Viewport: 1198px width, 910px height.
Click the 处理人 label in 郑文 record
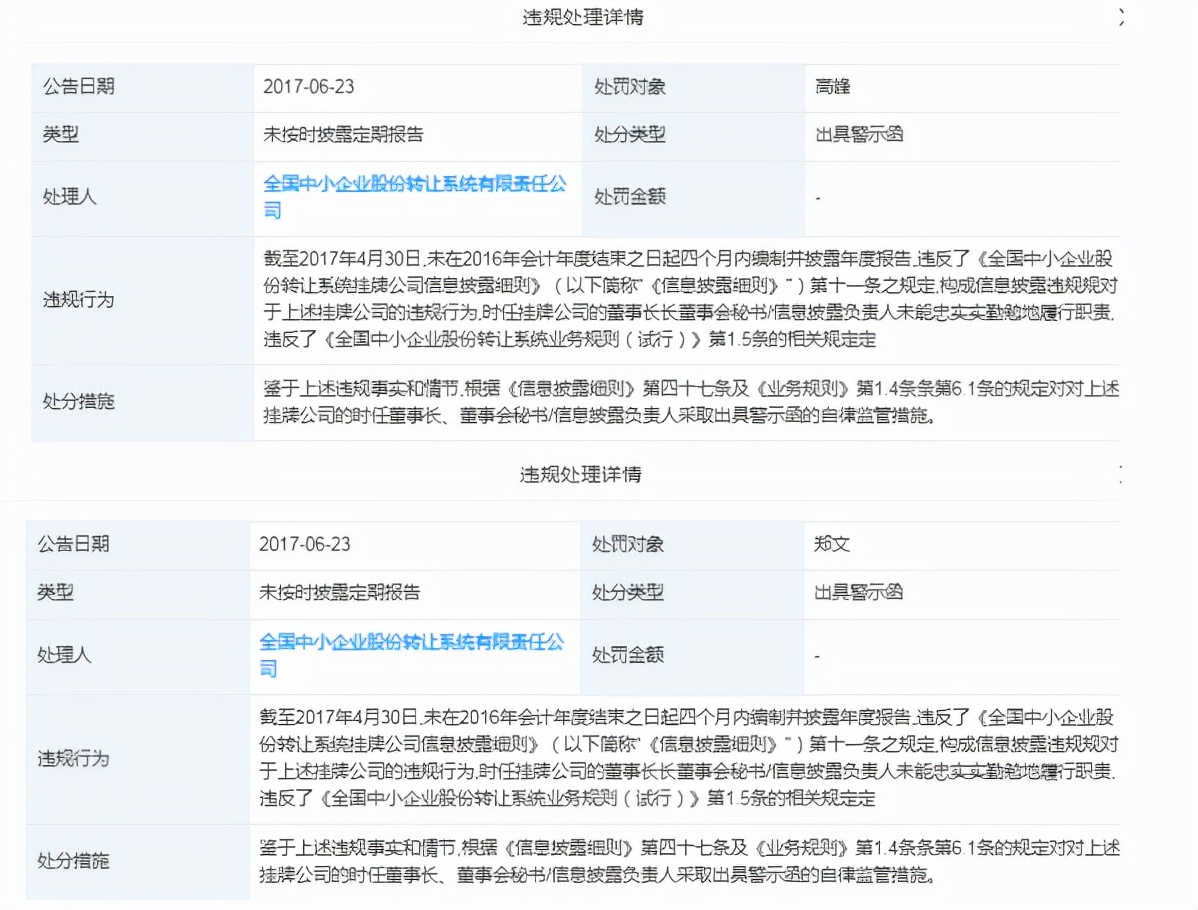(64, 655)
